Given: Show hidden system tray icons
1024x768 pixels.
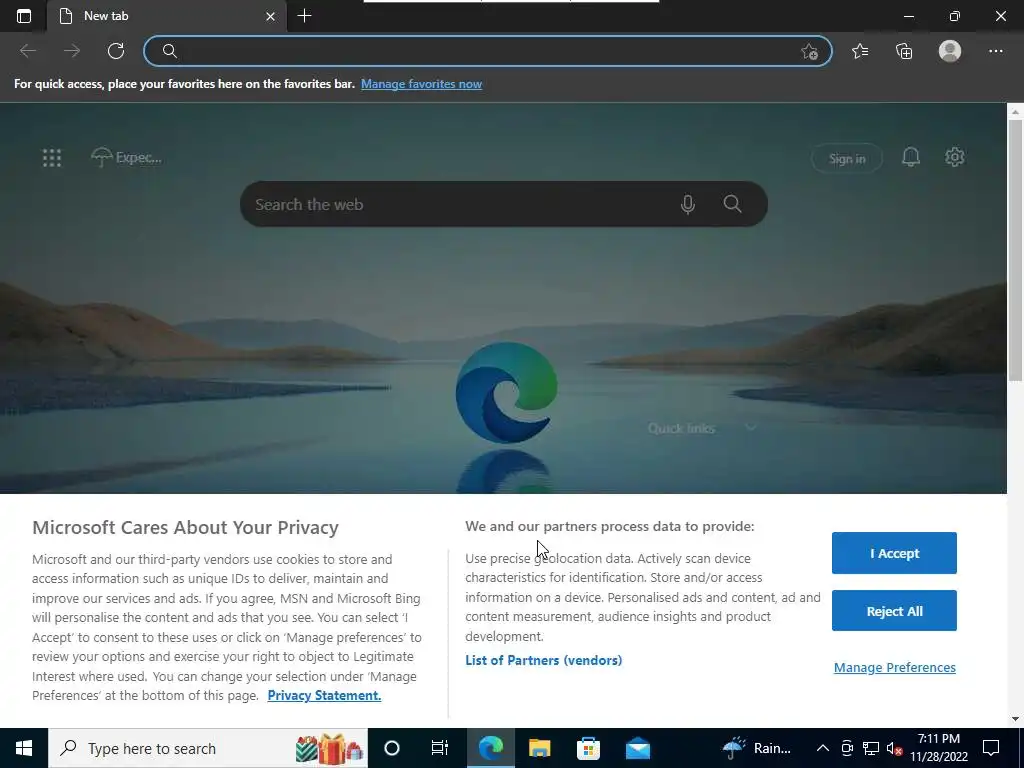Looking at the screenshot, I should click(823, 748).
